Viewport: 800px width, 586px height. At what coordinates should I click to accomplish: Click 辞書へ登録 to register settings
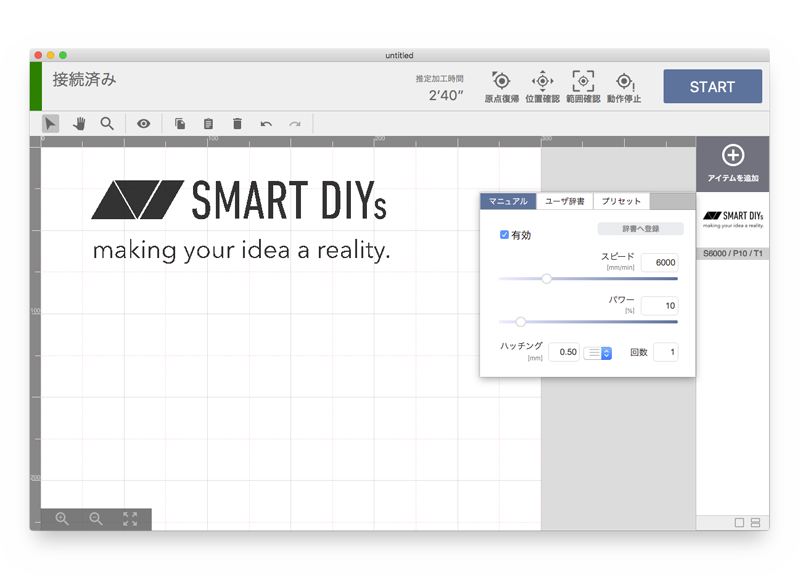(642, 228)
